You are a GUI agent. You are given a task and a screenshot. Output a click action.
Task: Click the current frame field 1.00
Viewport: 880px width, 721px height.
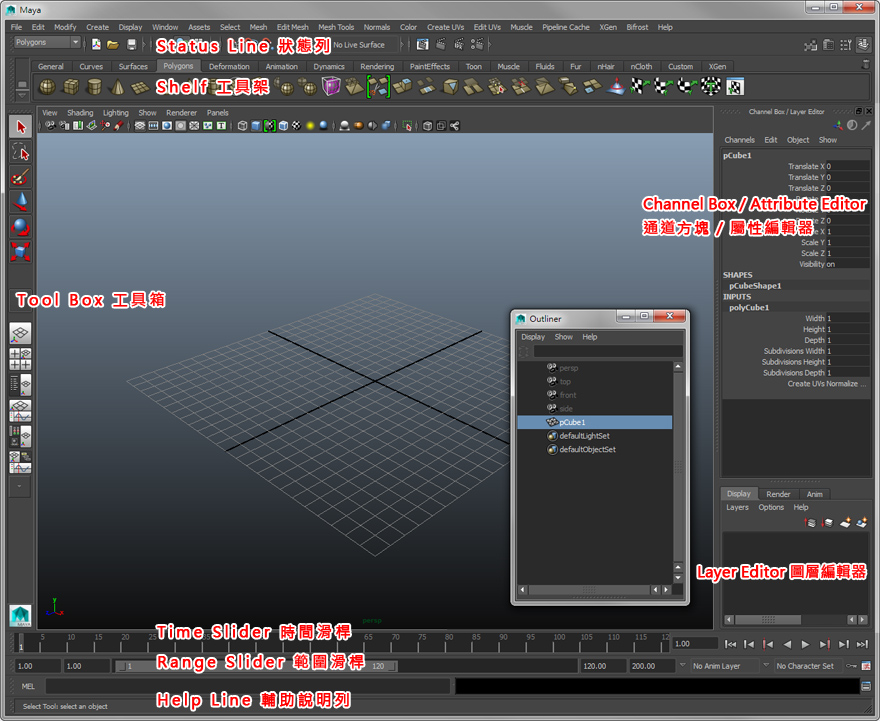[x=695, y=644]
